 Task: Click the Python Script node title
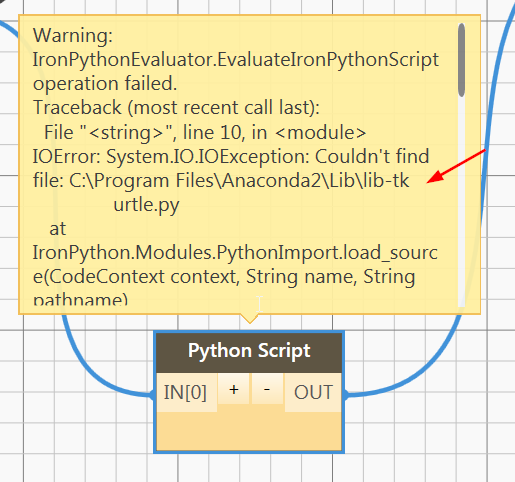point(249,351)
